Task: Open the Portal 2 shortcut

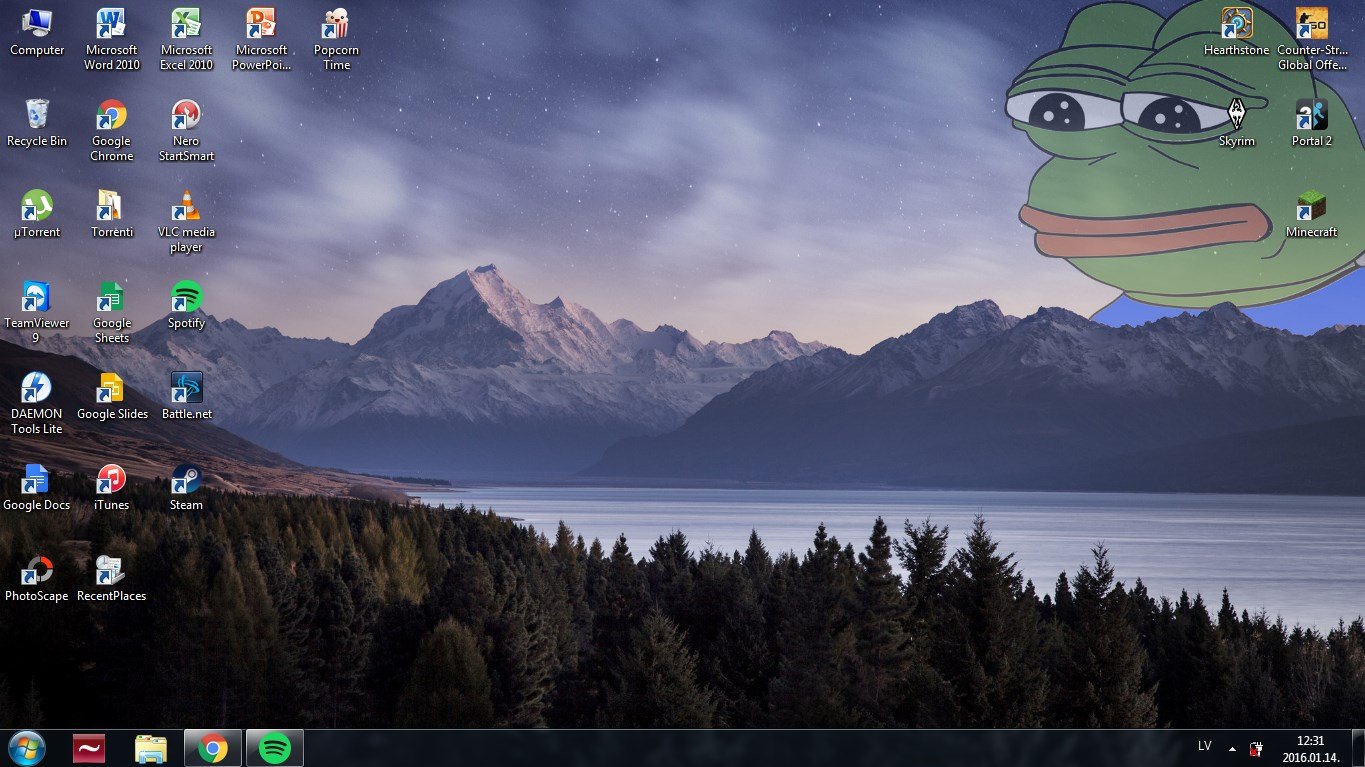Action: pyautogui.click(x=1312, y=123)
